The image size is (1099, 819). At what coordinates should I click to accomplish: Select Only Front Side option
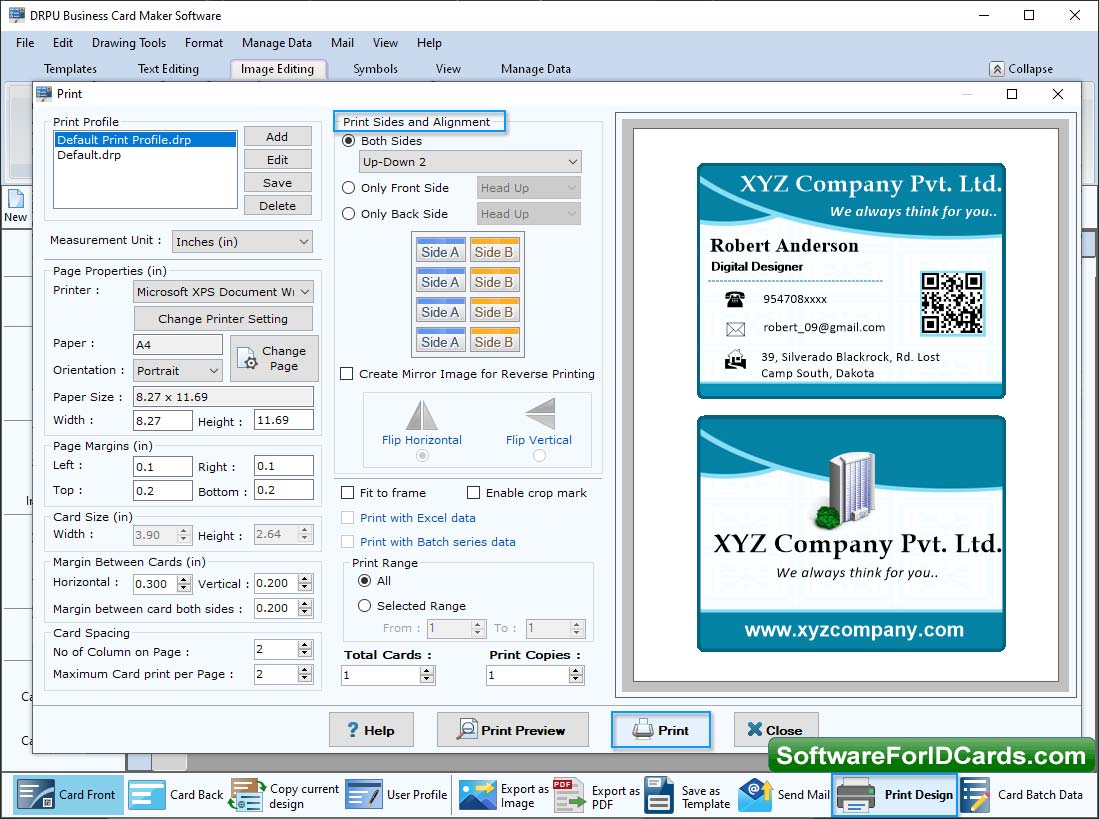tap(348, 188)
